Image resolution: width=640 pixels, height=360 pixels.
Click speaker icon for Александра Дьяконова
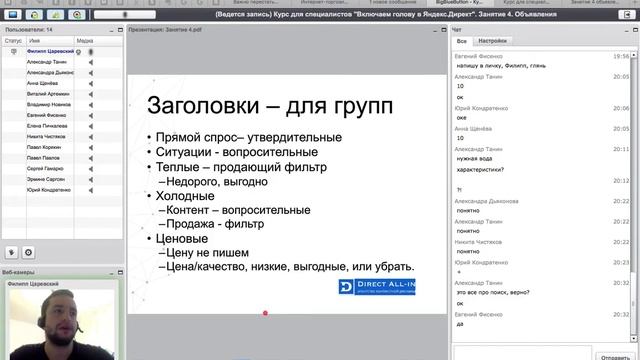[91, 73]
